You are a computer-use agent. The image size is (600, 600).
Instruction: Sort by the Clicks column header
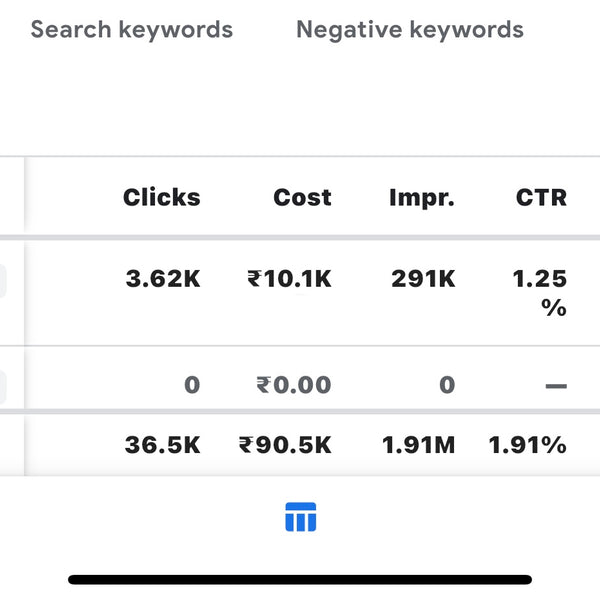(162, 198)
